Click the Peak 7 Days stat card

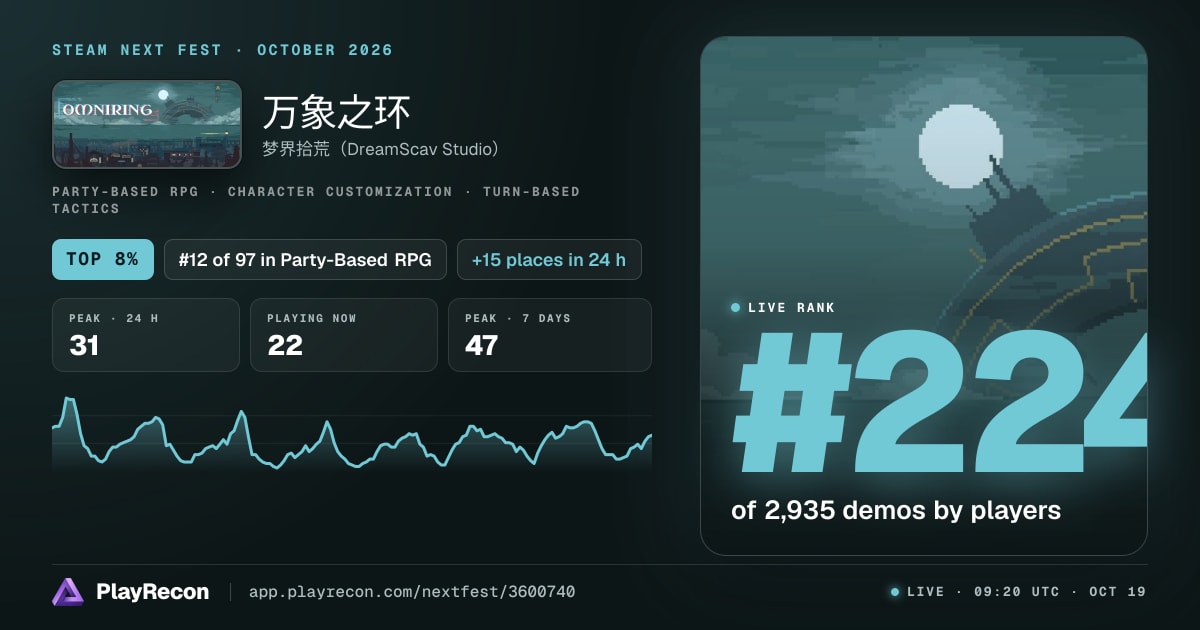[x=550, y=335]
